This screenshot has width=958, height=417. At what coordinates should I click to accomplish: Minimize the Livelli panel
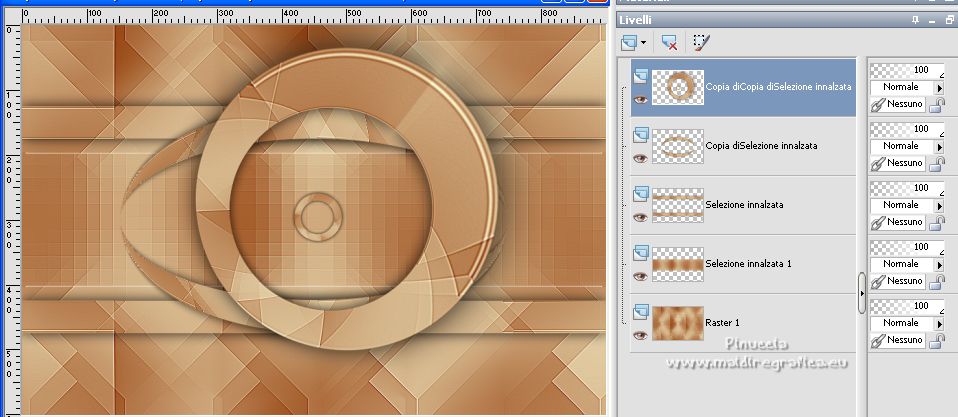pyautogui.click(x=932, y=20)
